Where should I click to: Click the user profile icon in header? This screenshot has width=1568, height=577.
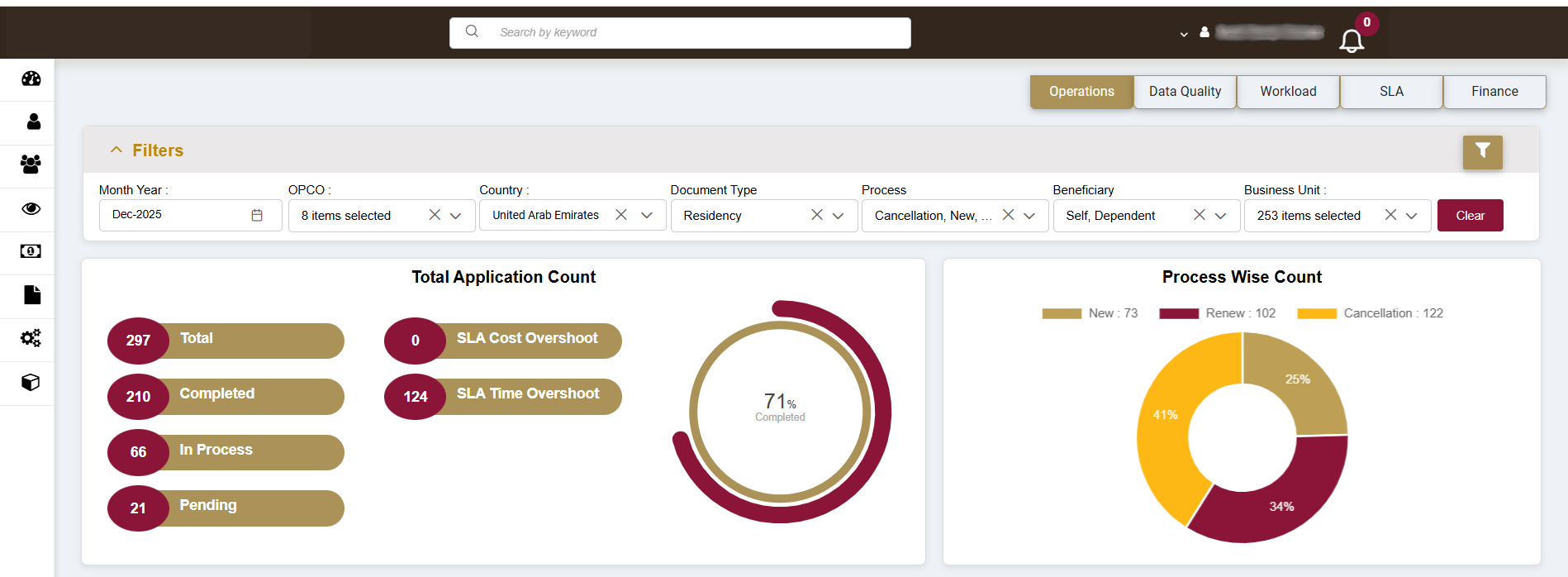click(x=1205, y=32)
